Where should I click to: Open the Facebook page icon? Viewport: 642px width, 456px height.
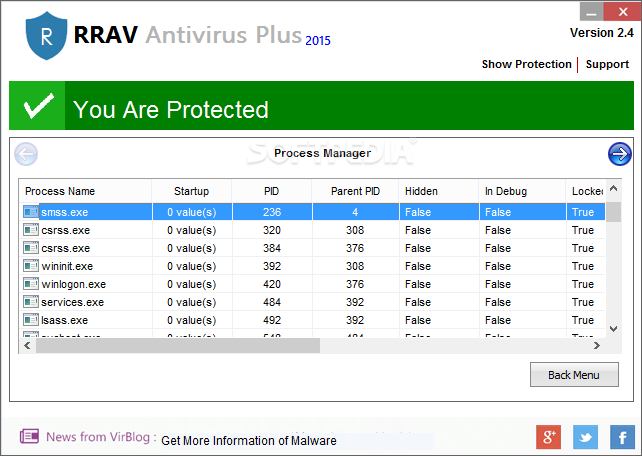click(x=622, y=437)
